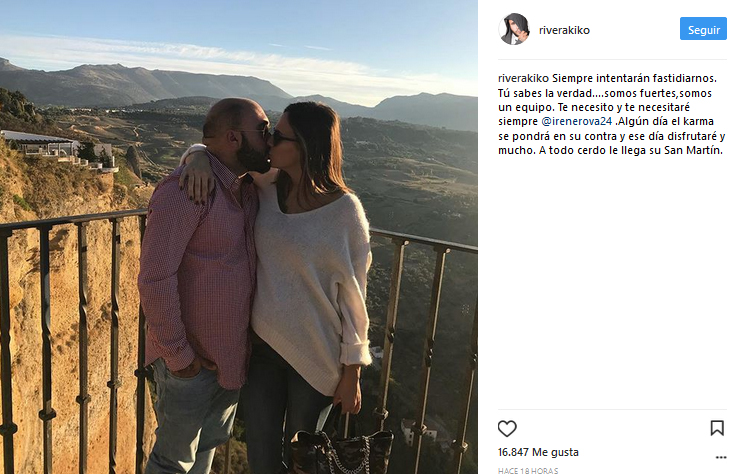
Task: Click the camouflage handbag in the photo
Action: click(x=341, y=446)
